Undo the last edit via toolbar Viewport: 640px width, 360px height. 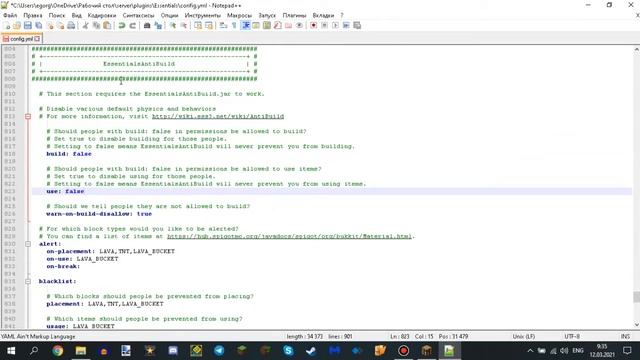122,26
